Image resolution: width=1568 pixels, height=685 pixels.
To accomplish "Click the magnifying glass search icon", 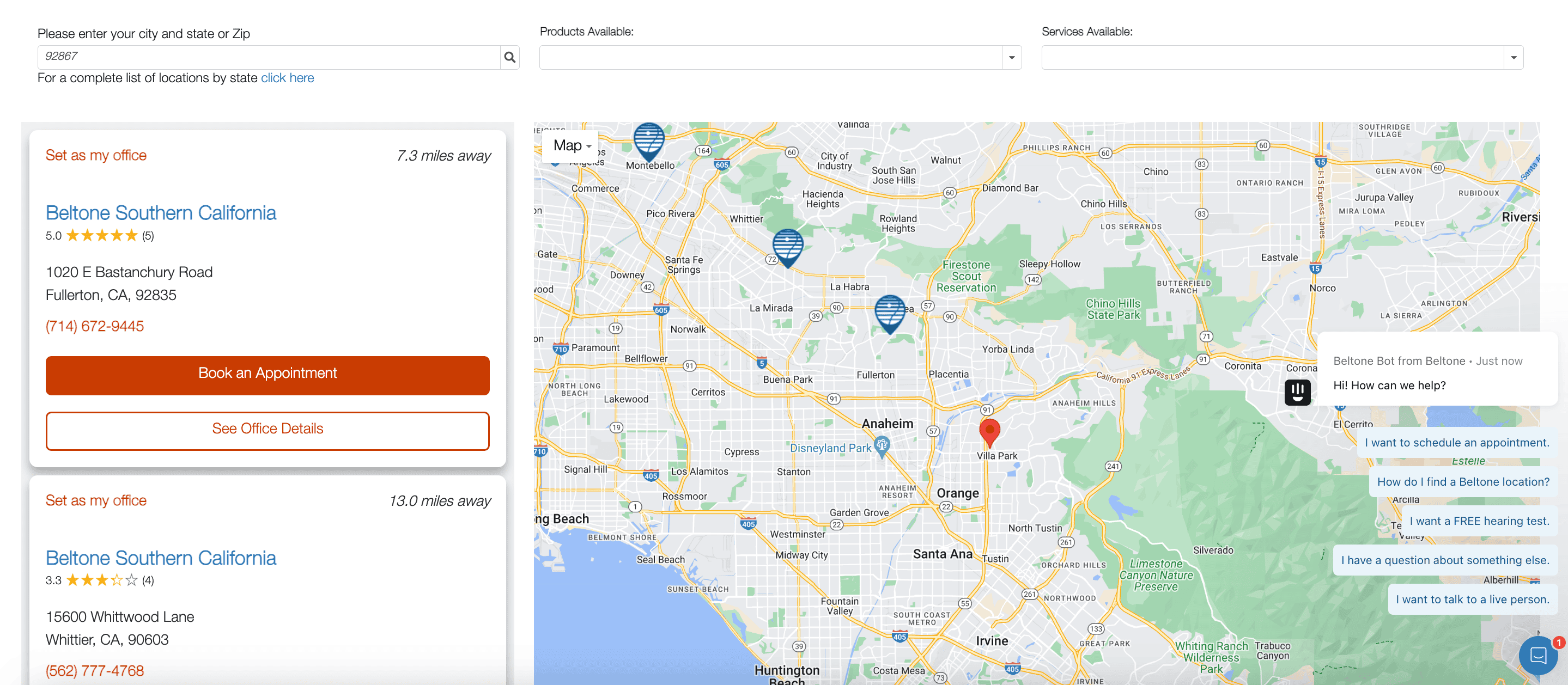I will [509, 57].
